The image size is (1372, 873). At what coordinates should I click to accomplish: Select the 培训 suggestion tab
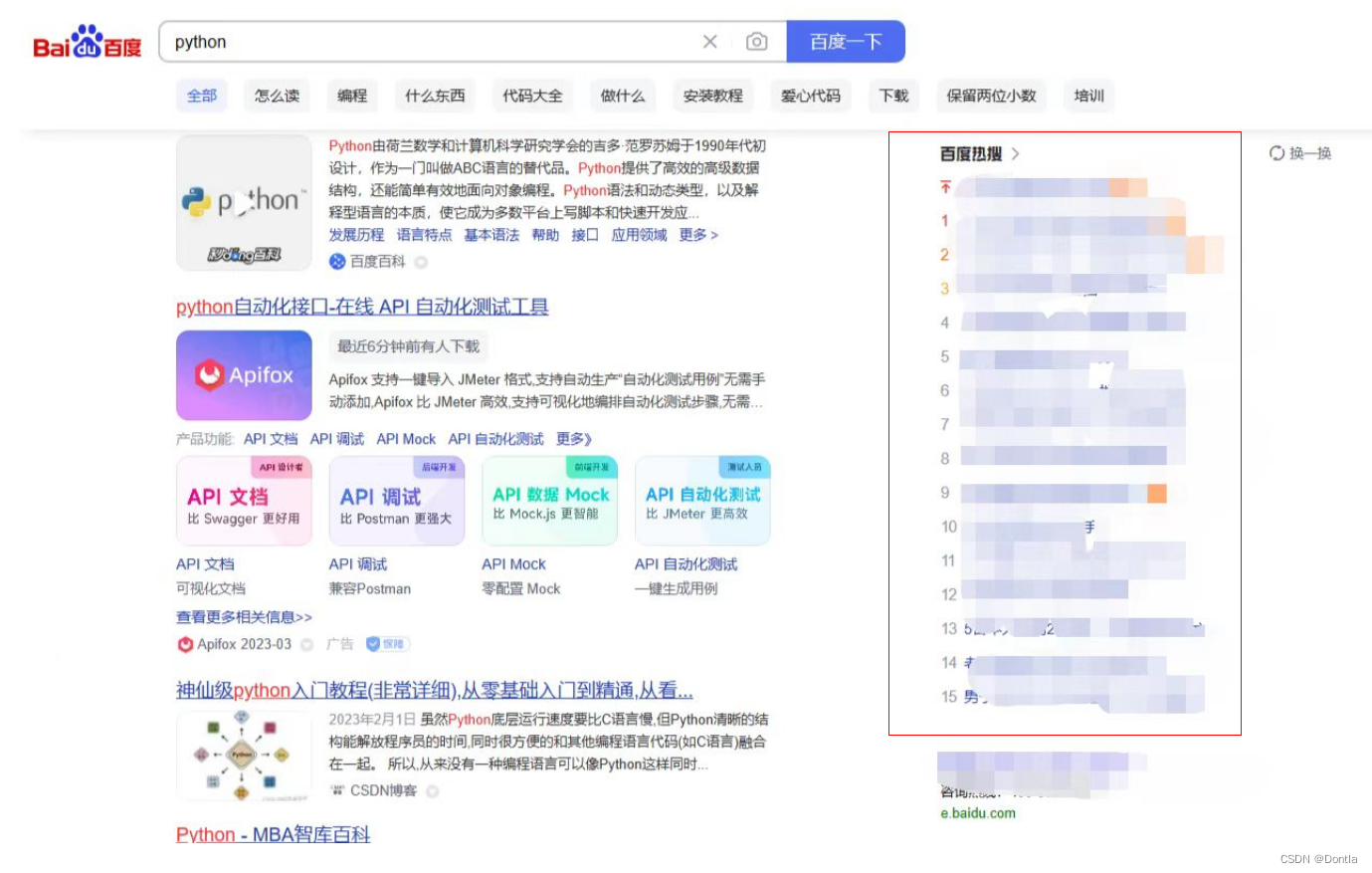point(1088,96)
